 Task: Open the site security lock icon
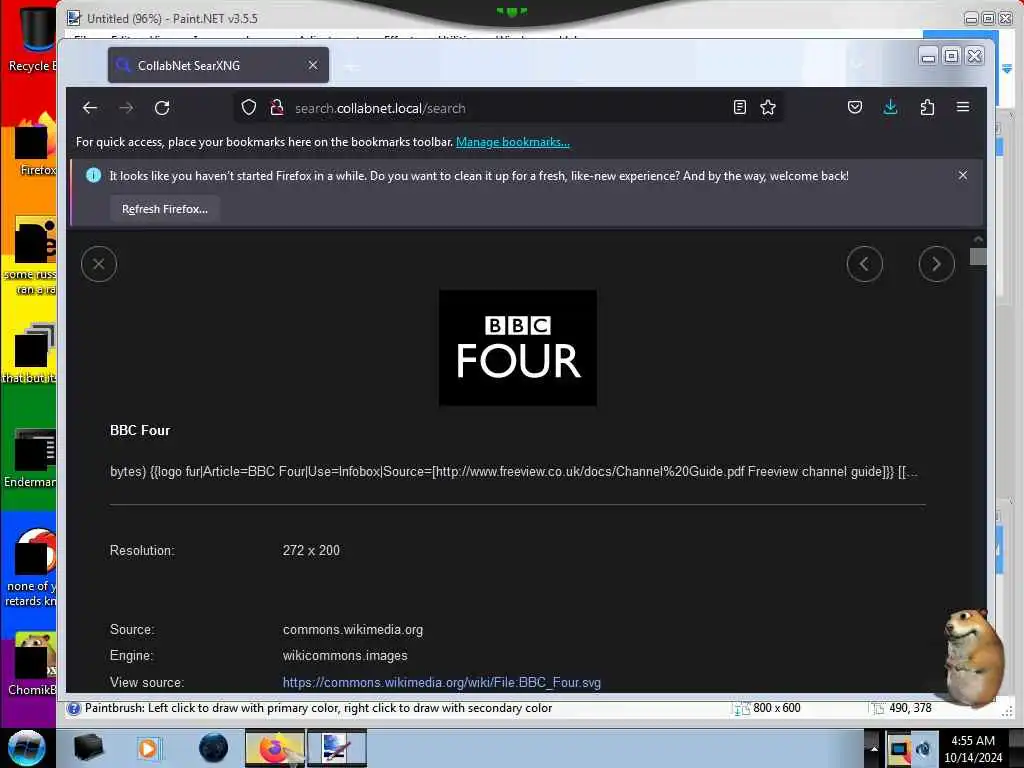point(277,108)
